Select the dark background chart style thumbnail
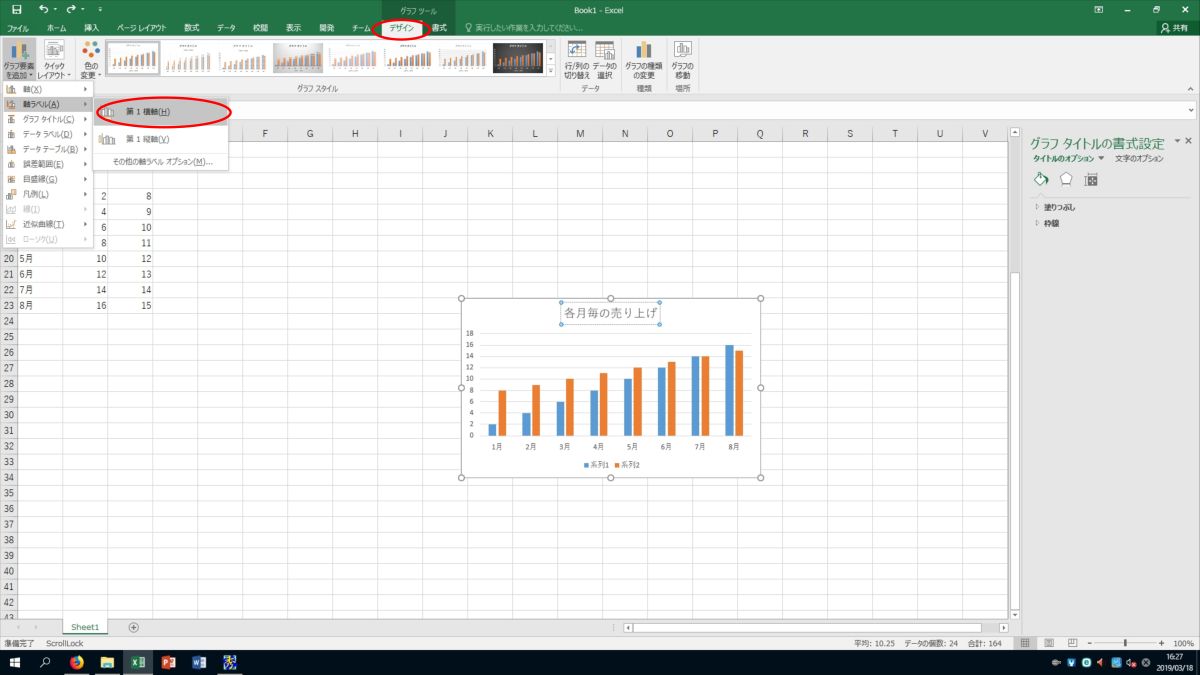Viewport: 1200px width, 675px height. (518, 58)
